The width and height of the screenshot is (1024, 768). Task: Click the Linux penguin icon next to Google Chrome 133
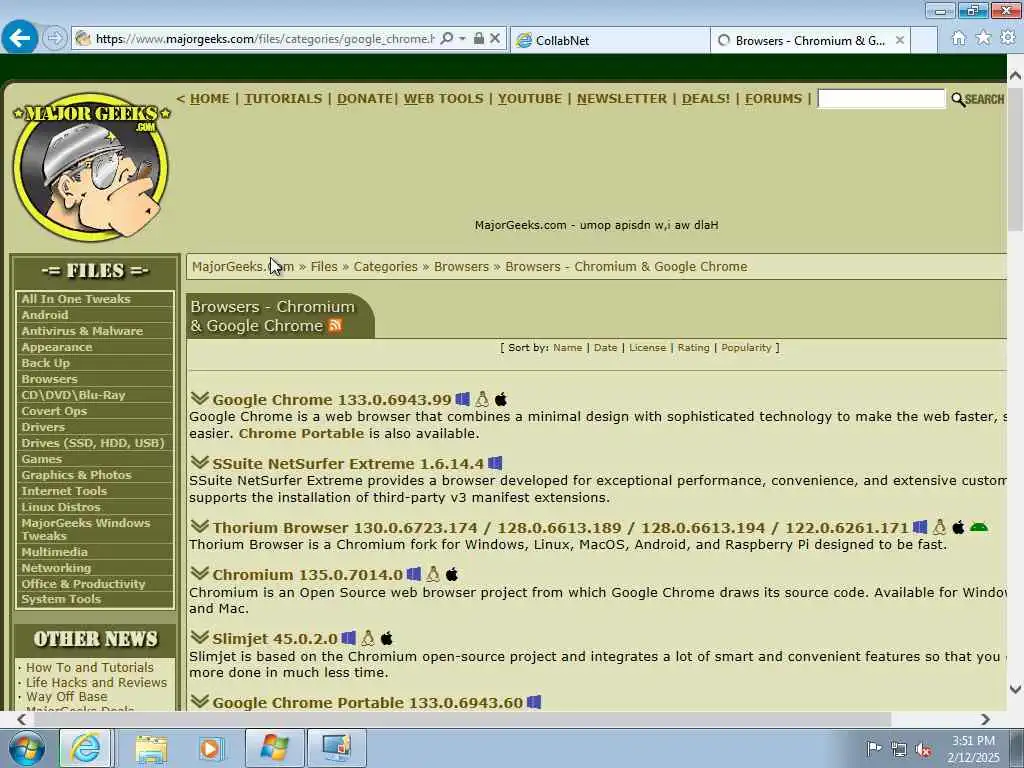click(482, 399)
